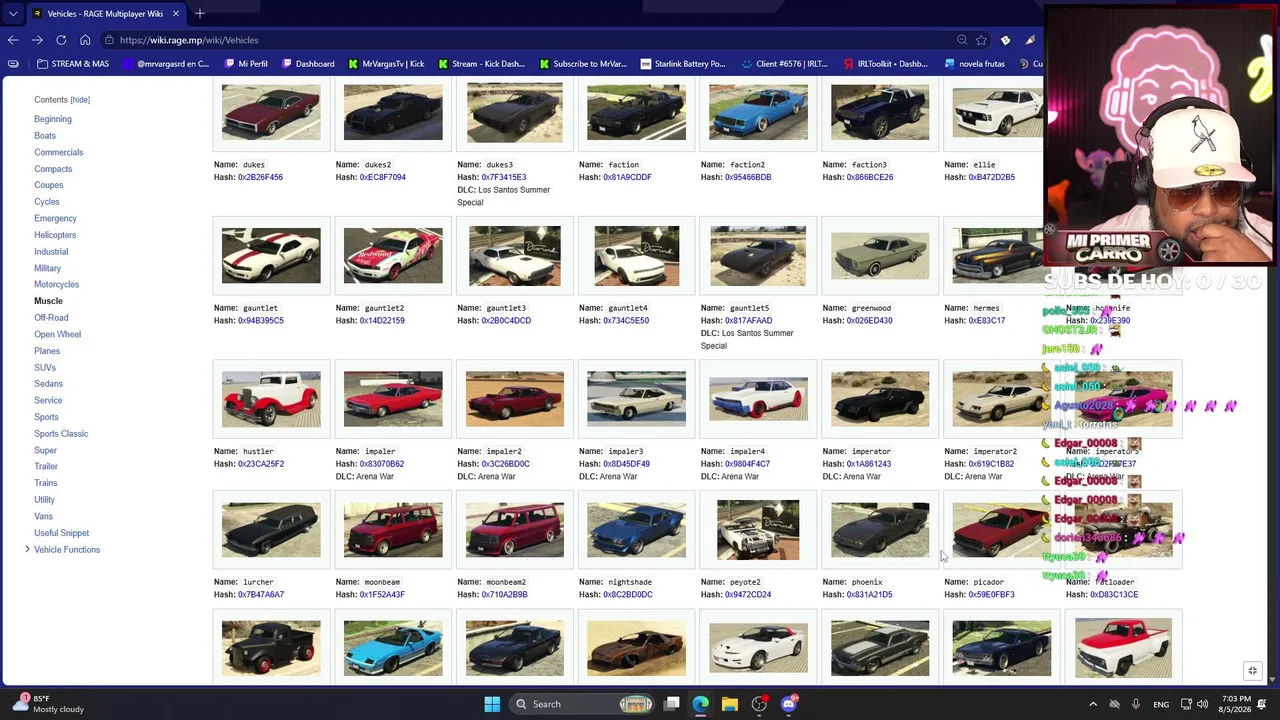Open Discord from the taskbar
1280x720 pixels.
789,704
